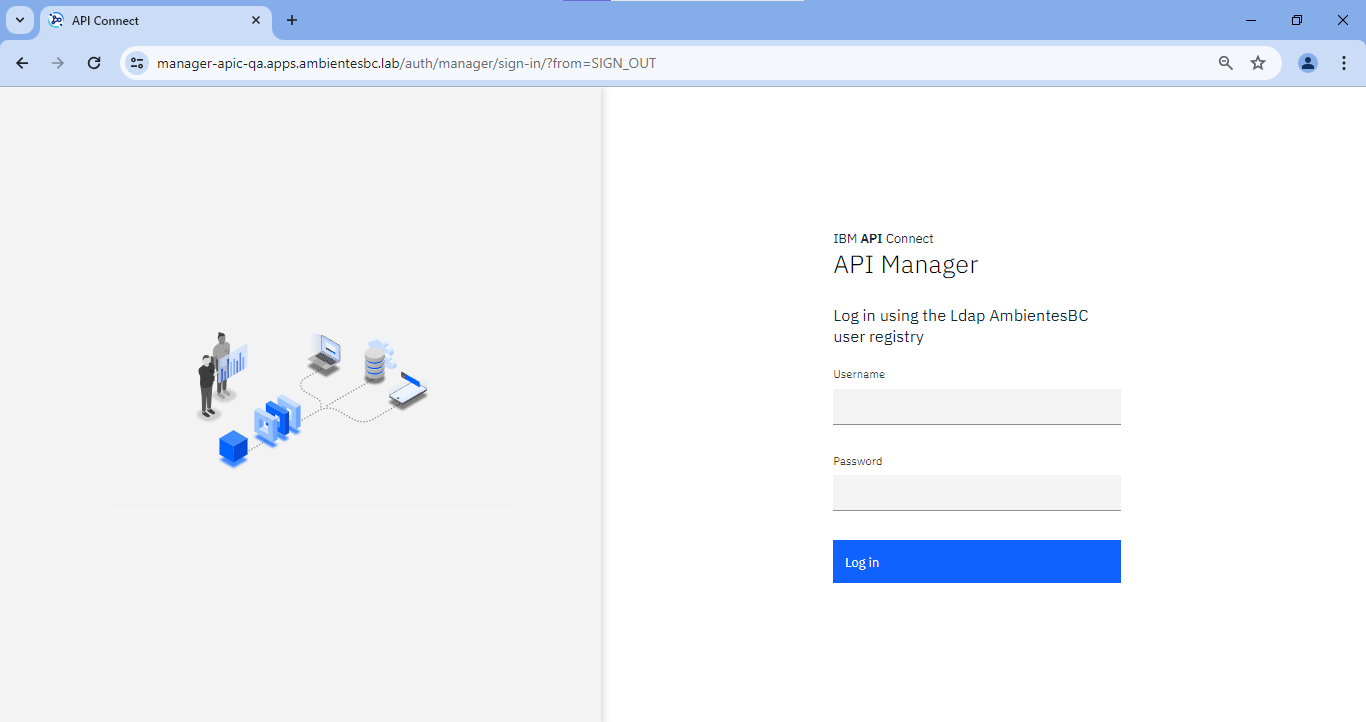1366x722 pixels.
Task: Click the Username label
Action: (859, 374)
